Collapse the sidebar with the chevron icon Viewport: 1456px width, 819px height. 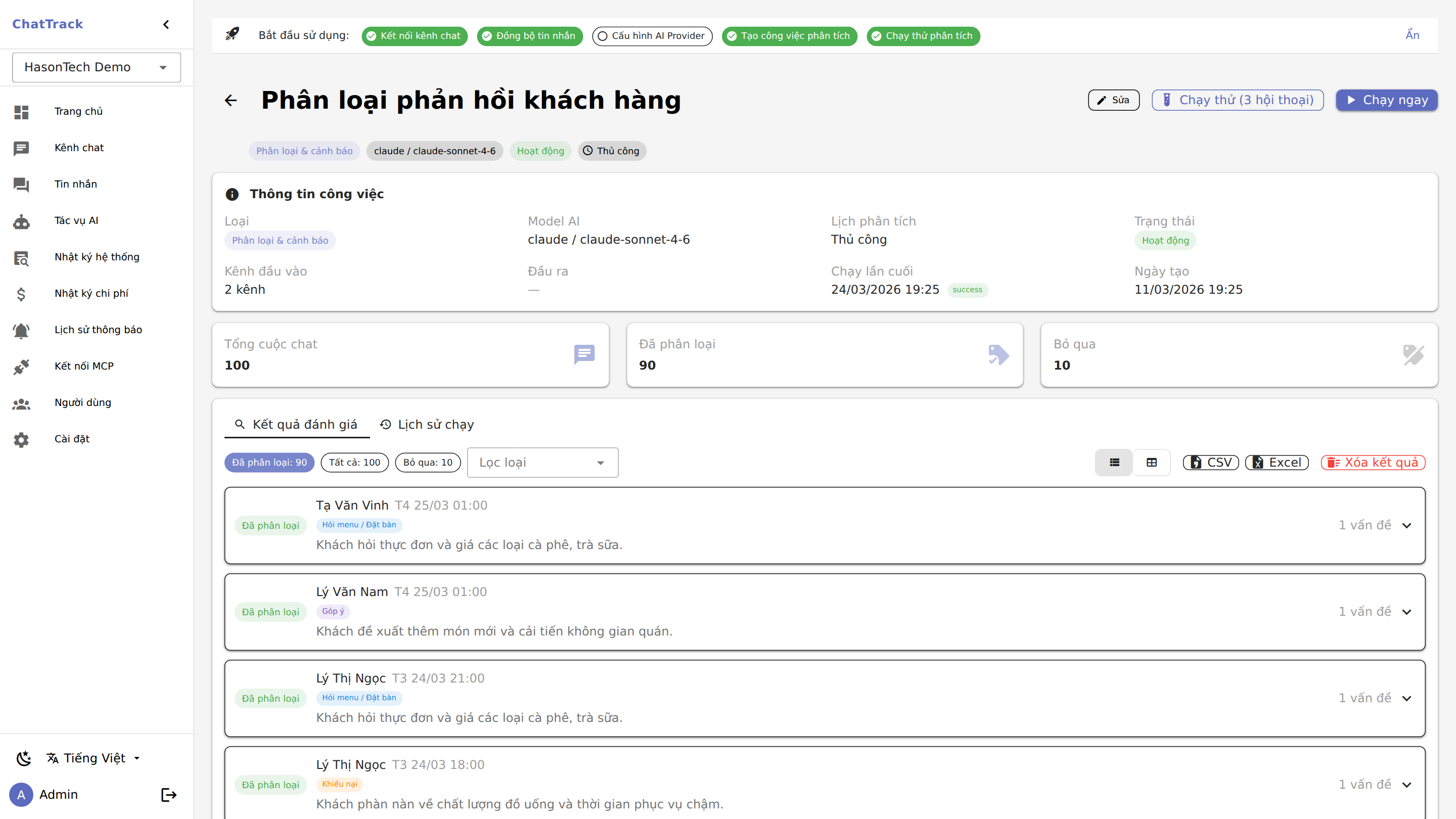pos(166,24)
